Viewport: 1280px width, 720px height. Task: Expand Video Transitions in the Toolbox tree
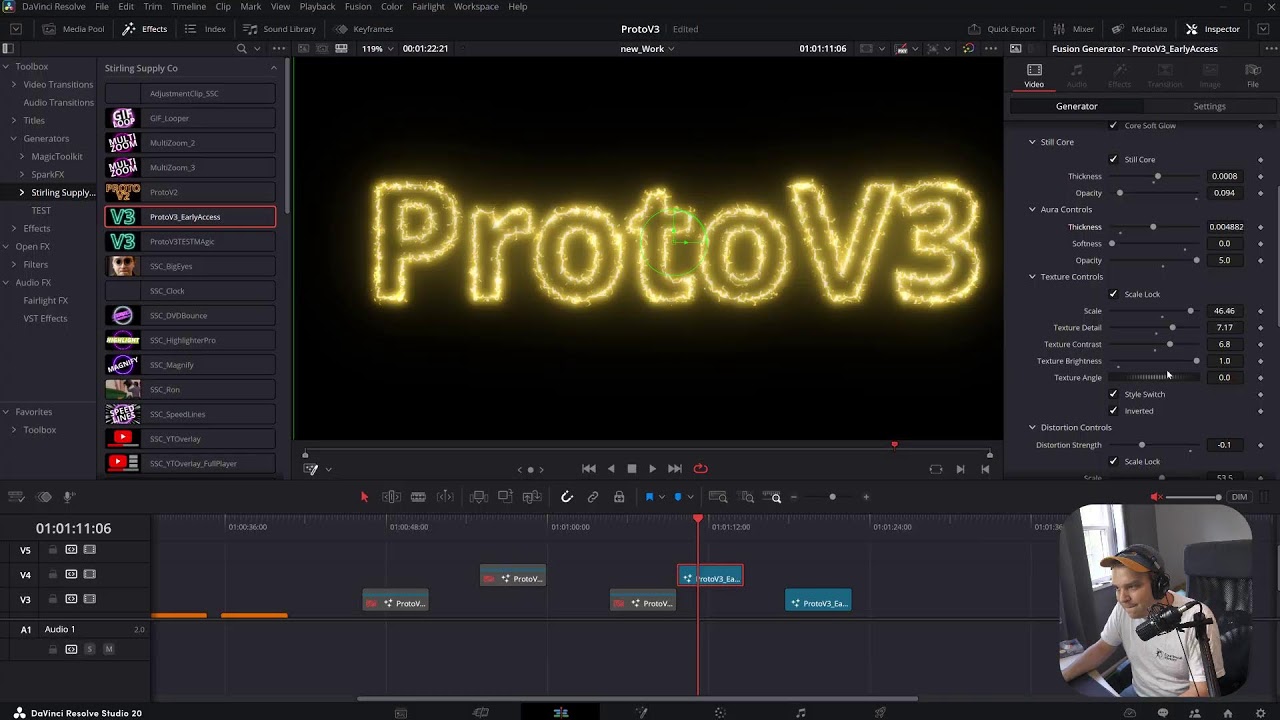click(x=14, y=84)
